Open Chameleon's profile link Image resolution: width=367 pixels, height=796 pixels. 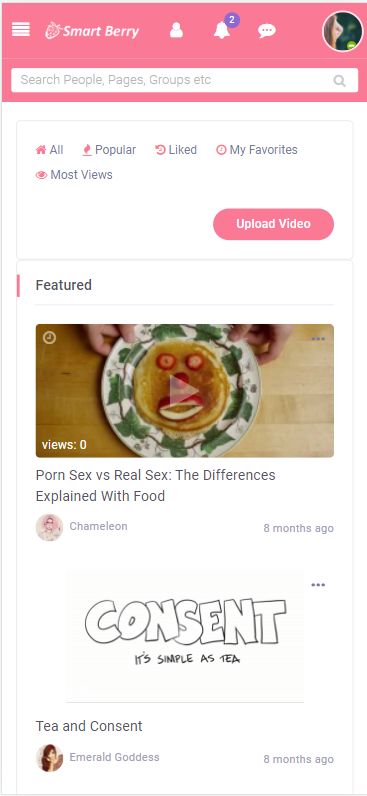click(98, 526)
